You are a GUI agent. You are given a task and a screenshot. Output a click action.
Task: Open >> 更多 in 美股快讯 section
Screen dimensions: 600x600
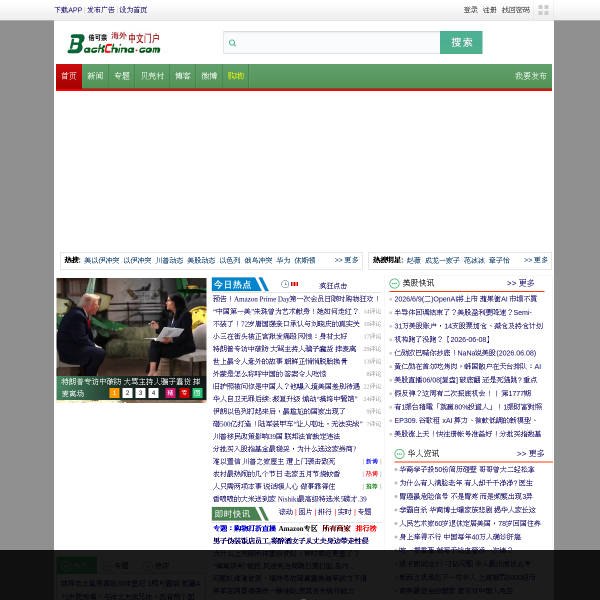(520, 283)
